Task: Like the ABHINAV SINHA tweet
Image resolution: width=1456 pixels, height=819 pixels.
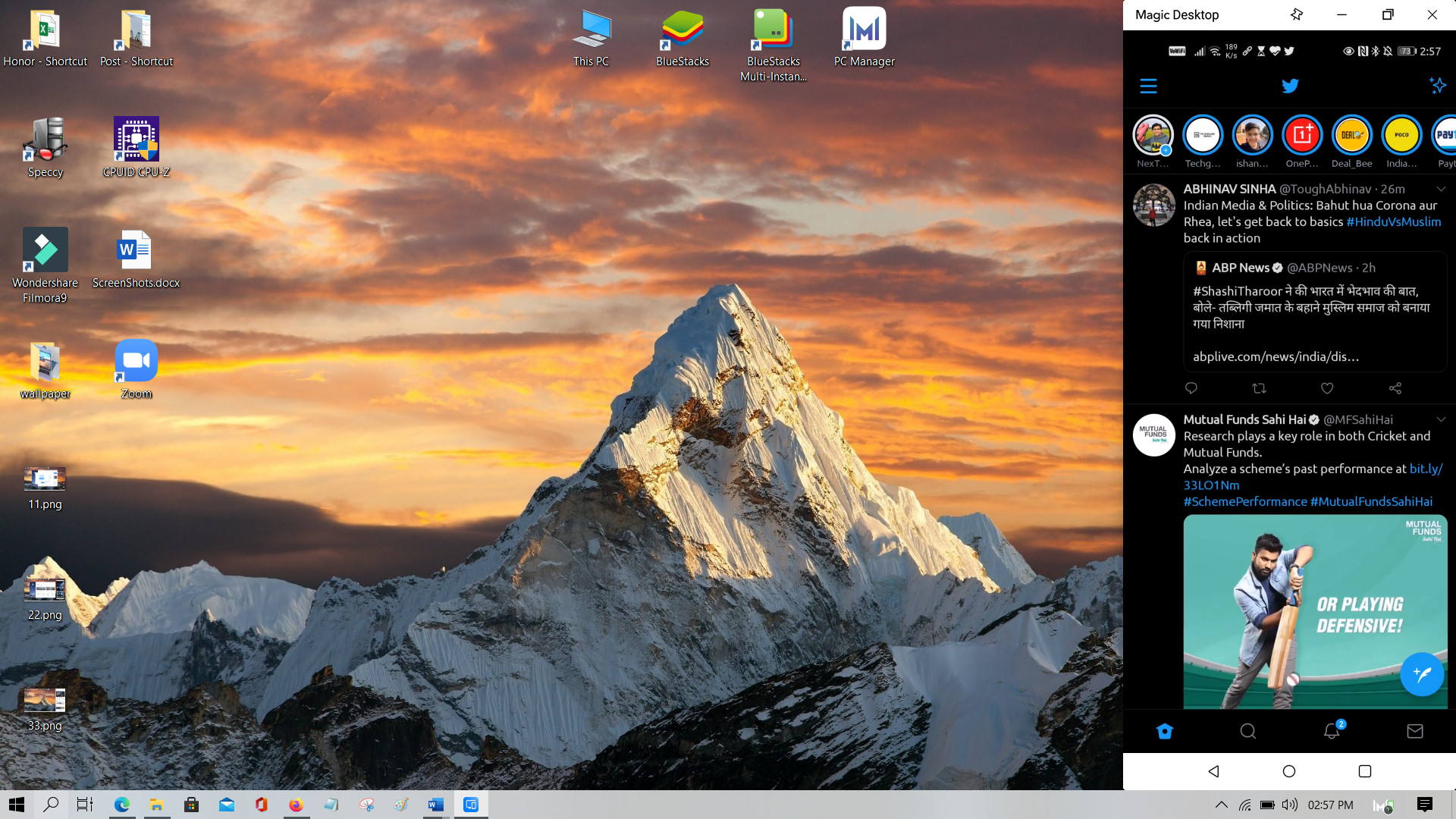Action: coord(1327,388)
